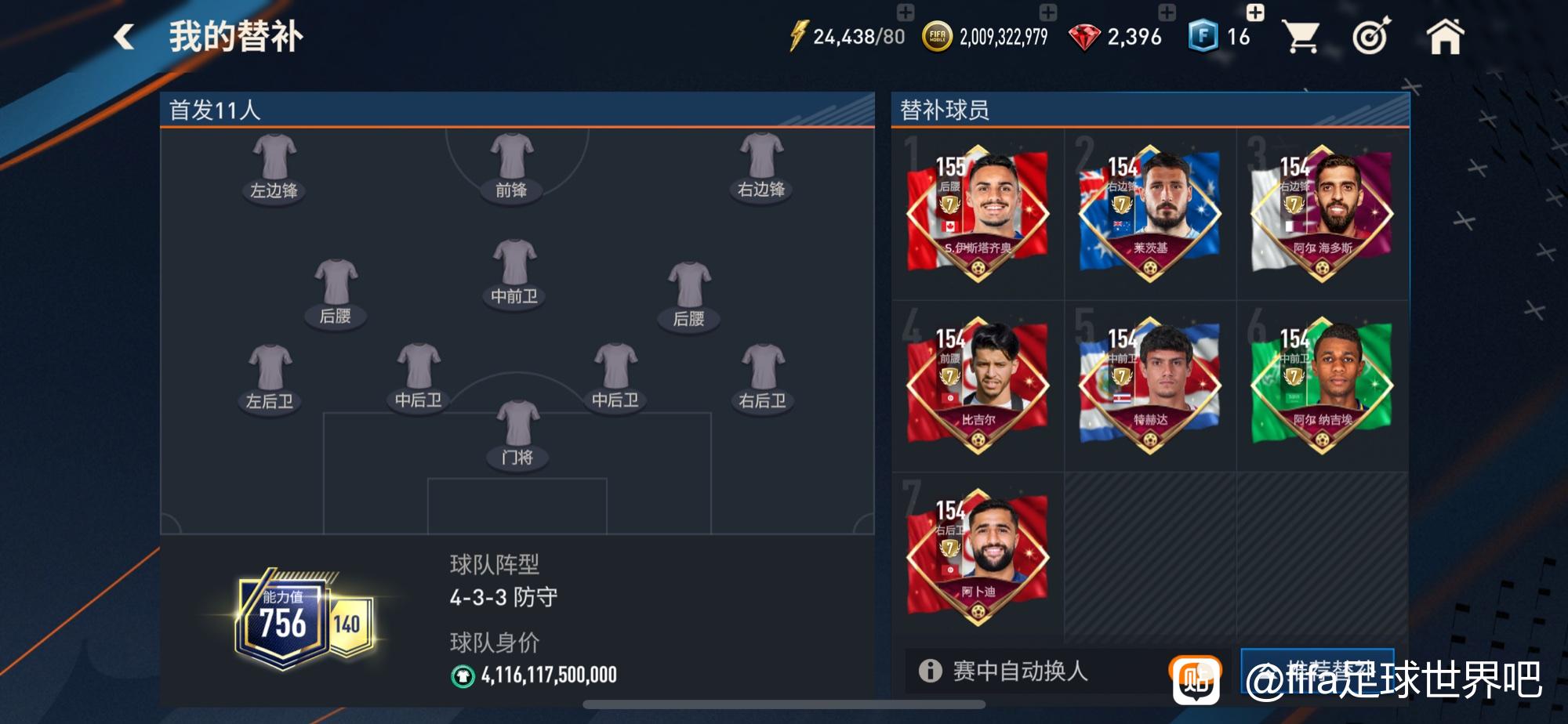1568x724 pixels.
Task: Open the target objectives icon
Action: click(1371, 36)
